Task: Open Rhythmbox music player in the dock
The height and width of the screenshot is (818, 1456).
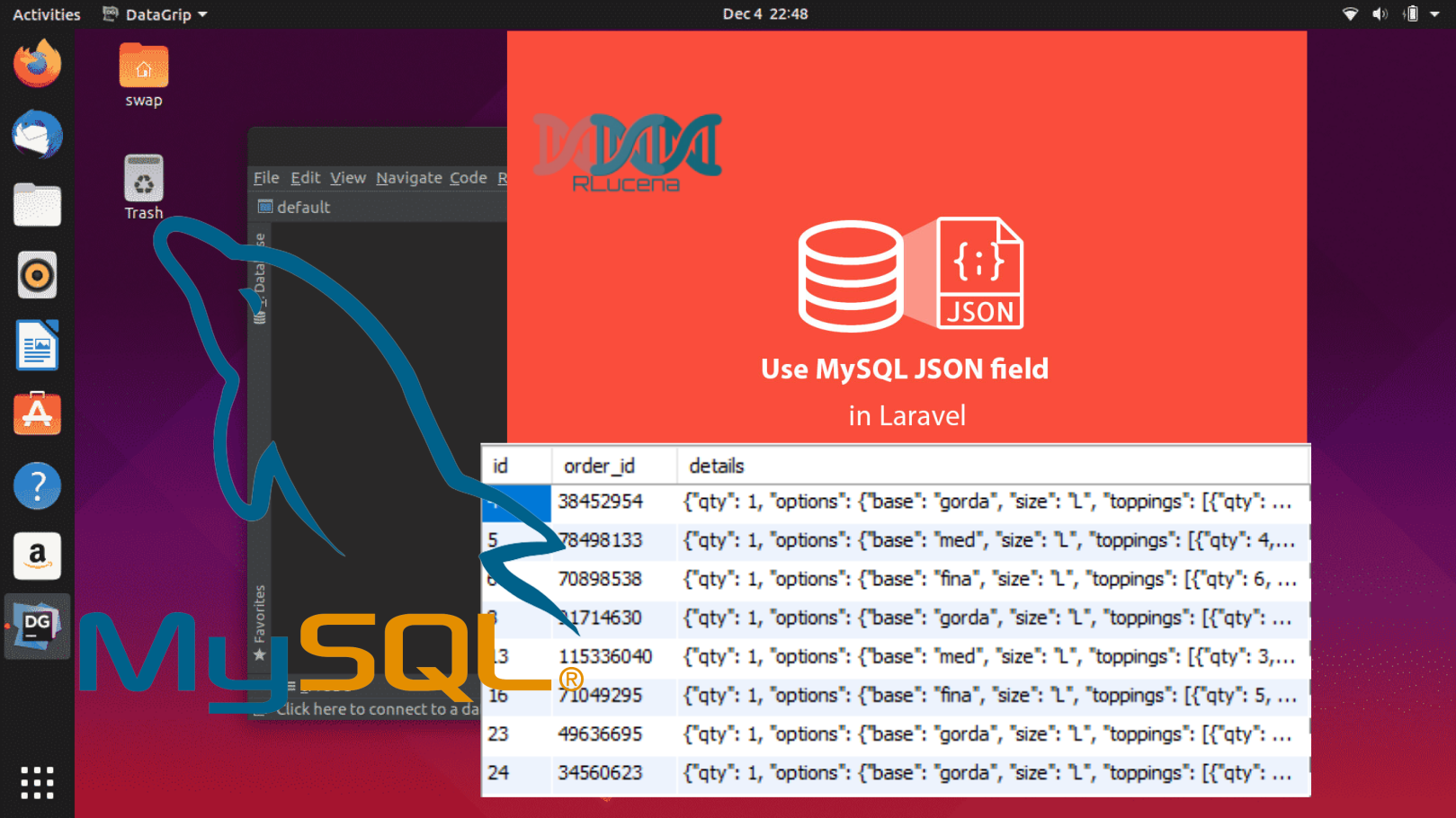Action: [x=37, y=275]
